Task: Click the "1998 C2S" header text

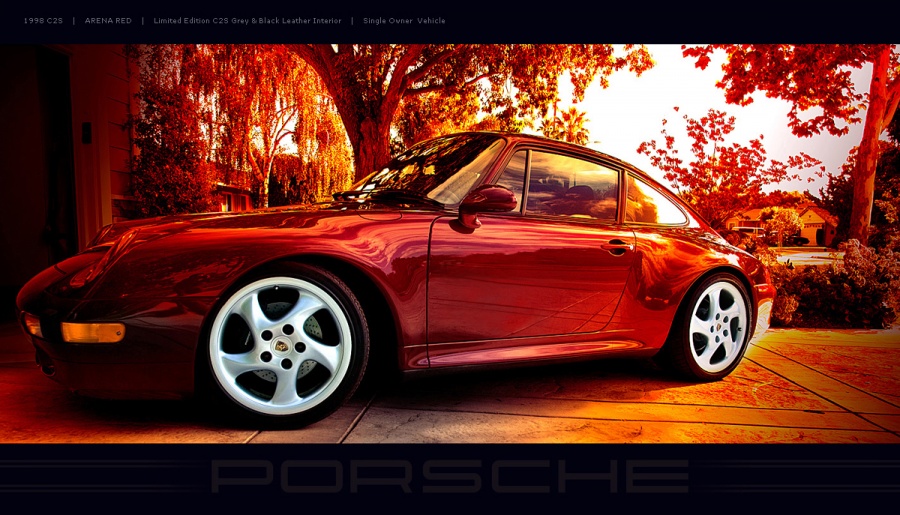Action: pos(43,21)
